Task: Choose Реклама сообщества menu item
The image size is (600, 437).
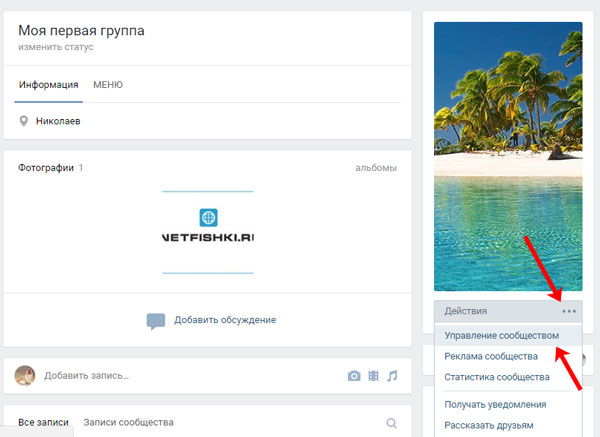Action: (491, 356)
